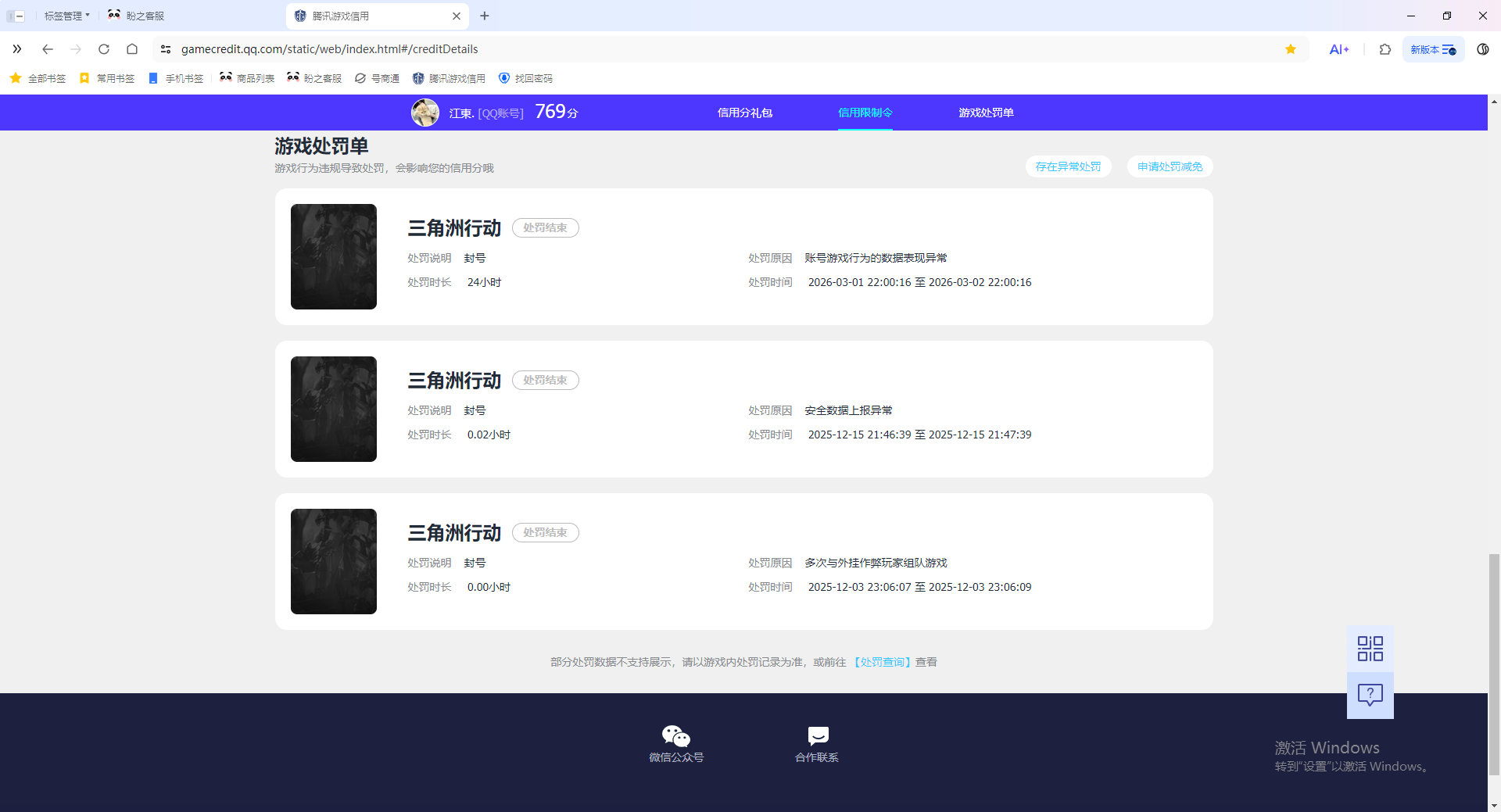Open the 腾讯游戏信用 bookmark
The height and width of the screenshot is (812, 1501).
449,78
